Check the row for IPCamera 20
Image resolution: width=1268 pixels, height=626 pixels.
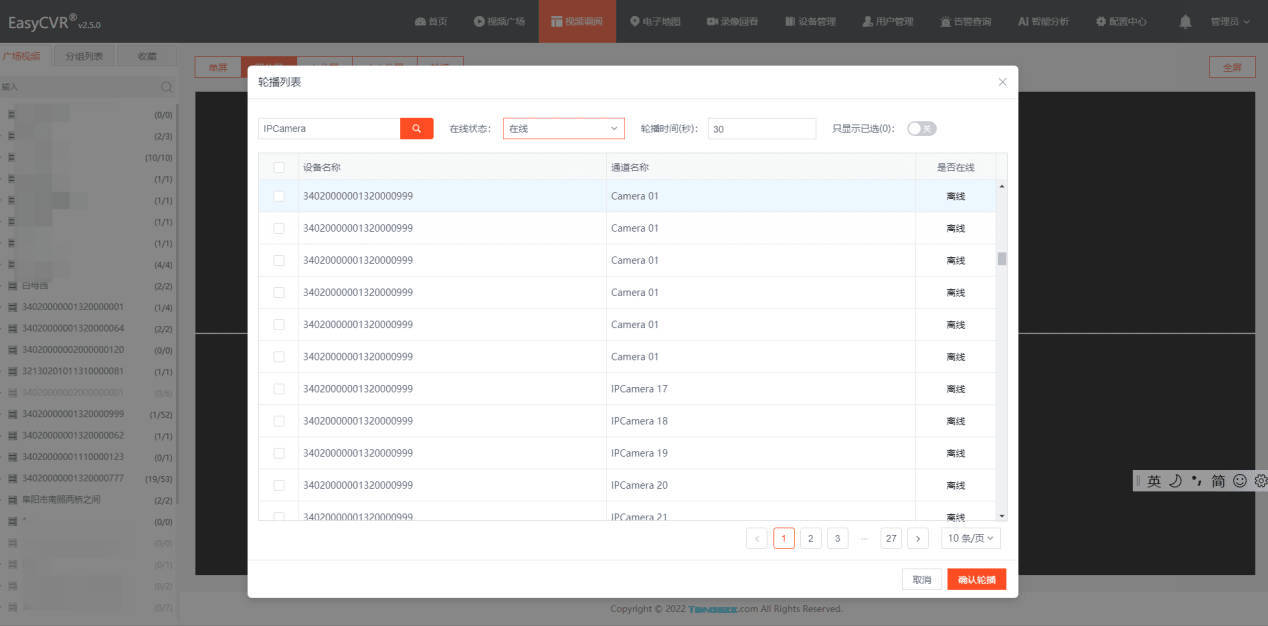pyautogui.click(x=279, y=485)
